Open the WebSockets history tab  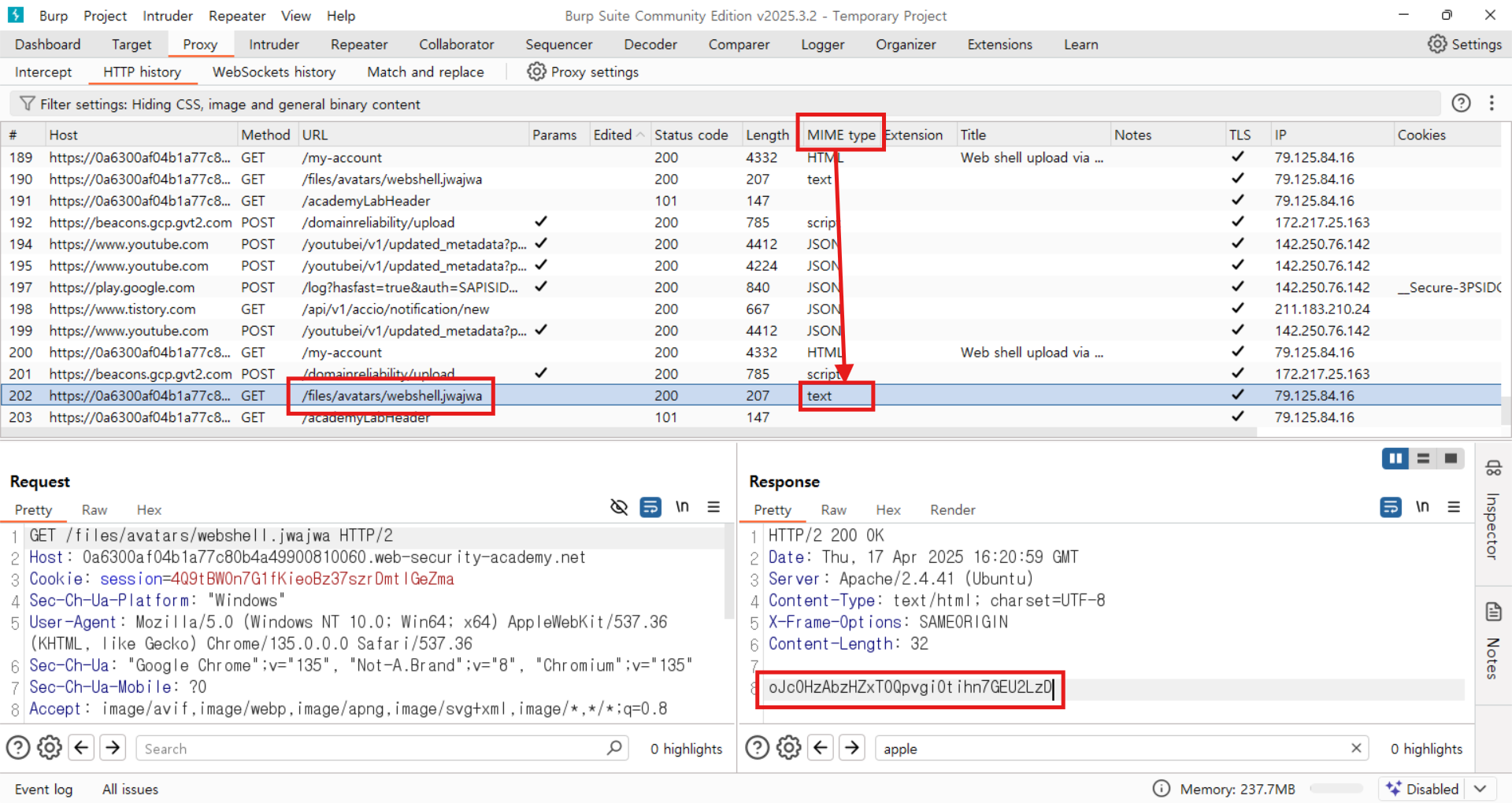[274, 72]
